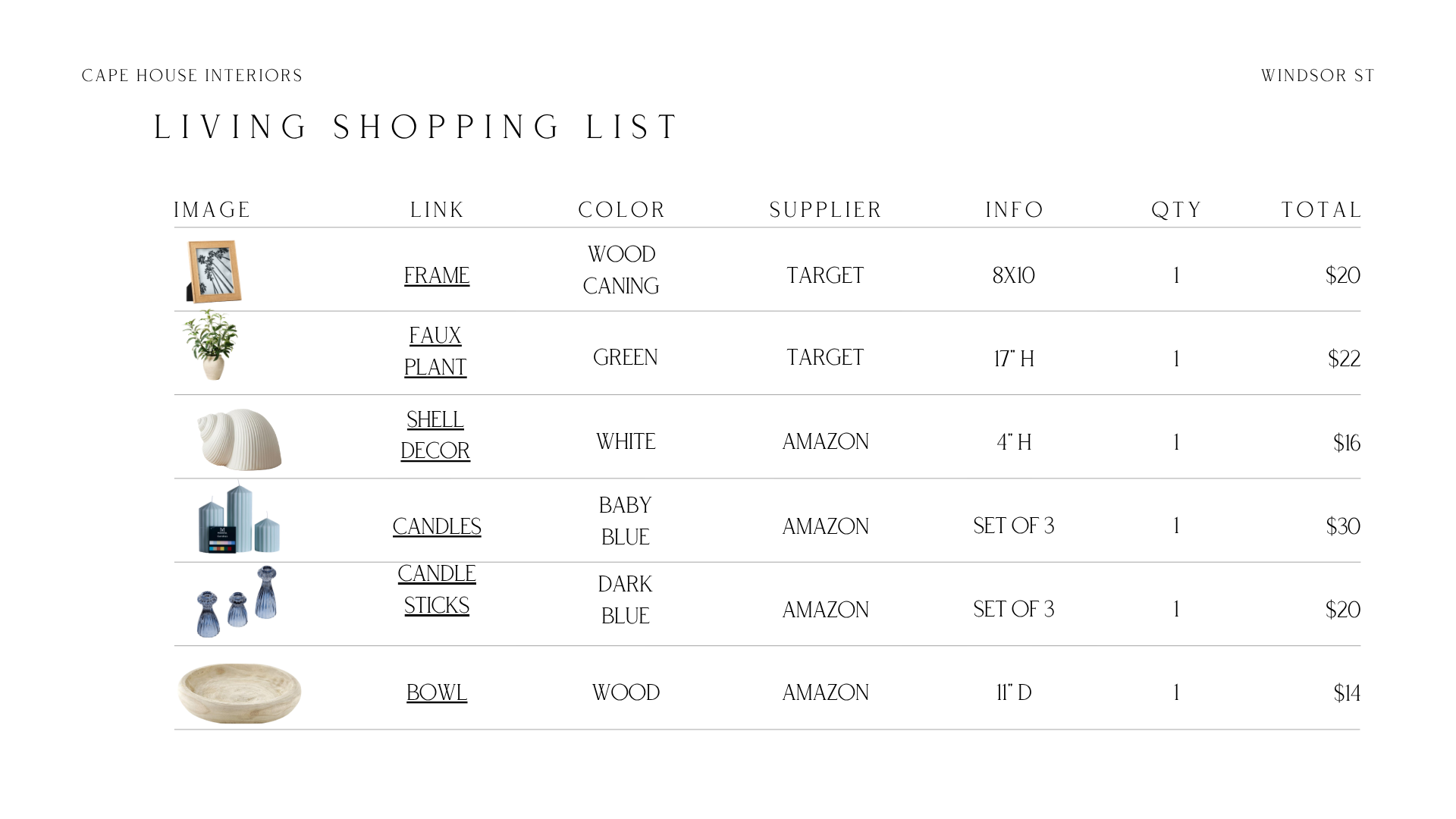Click the $30 total for candles
The image size is (1456, 819).
click(x=1343, y=526)
